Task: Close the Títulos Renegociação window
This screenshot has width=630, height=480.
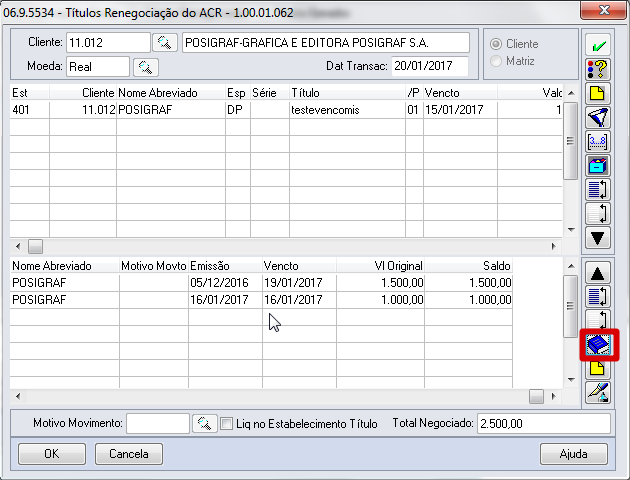Action: pyautogui.click(x=604, y=10)
